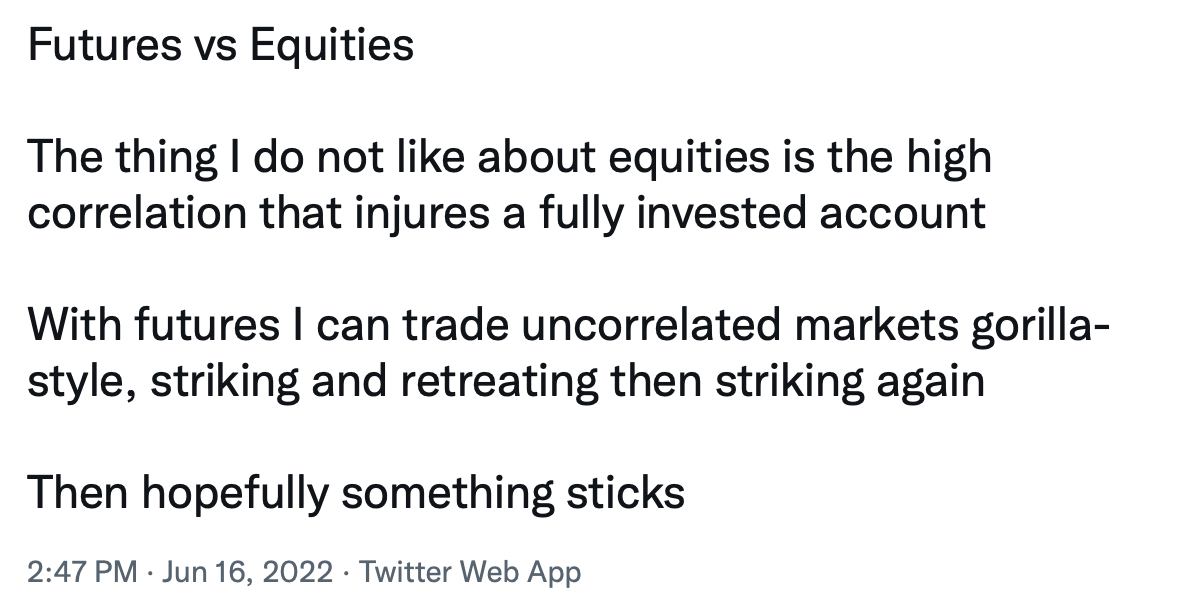Click the word 'high' ending the second line
Image resolution: width=1178 pixels, height=614 pixels.
[x=949, y=158]
